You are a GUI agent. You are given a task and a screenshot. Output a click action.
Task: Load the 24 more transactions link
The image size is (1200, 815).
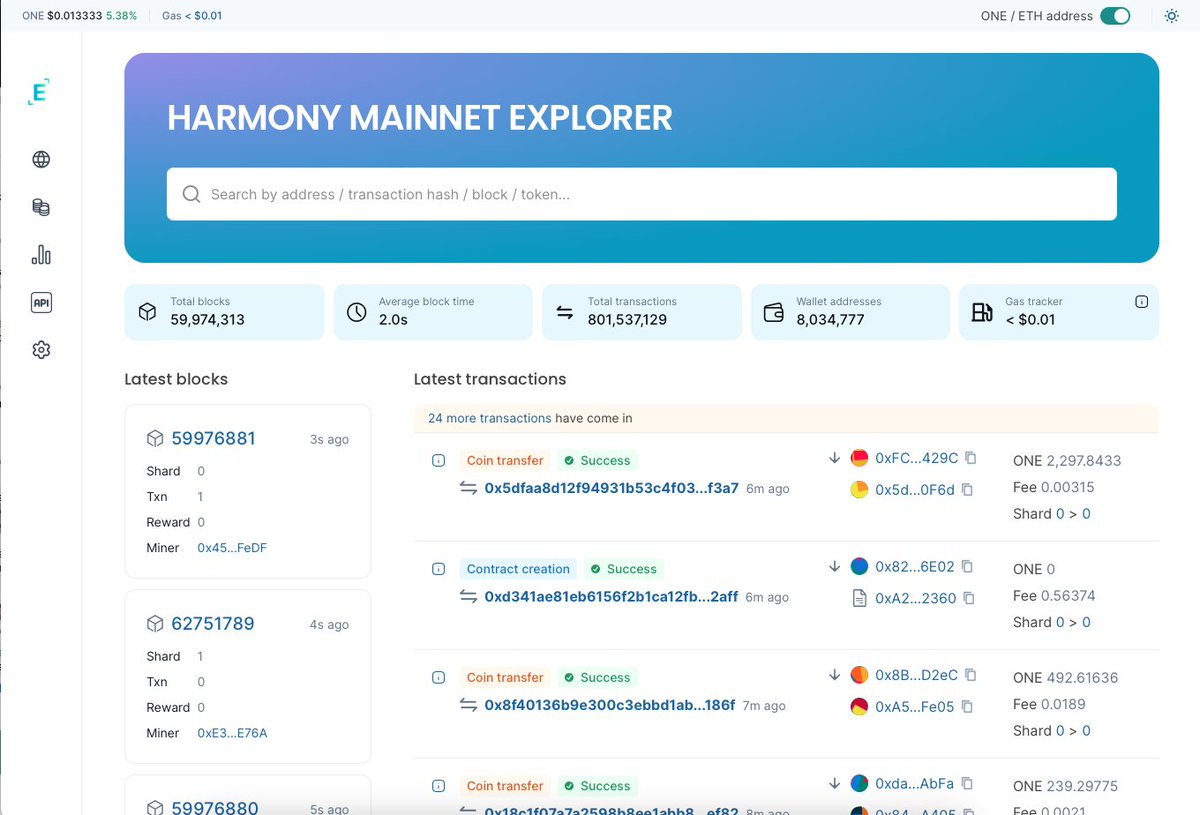click(x=489, y=418)
